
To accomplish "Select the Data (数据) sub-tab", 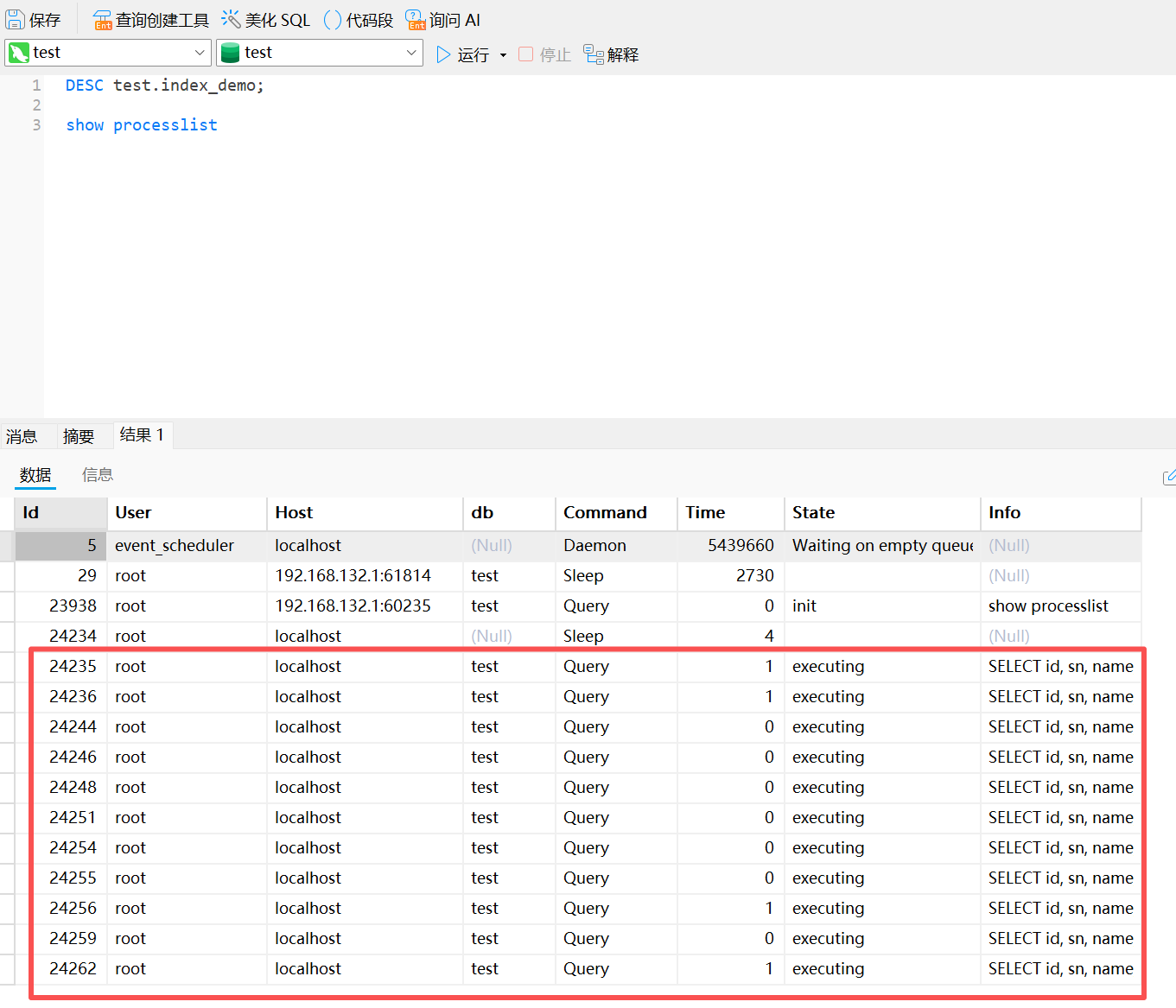I will (35, 475).
